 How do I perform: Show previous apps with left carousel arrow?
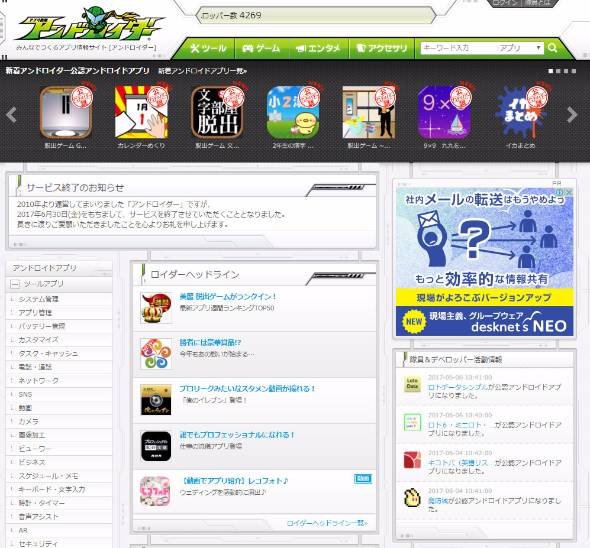coord(11,115)
